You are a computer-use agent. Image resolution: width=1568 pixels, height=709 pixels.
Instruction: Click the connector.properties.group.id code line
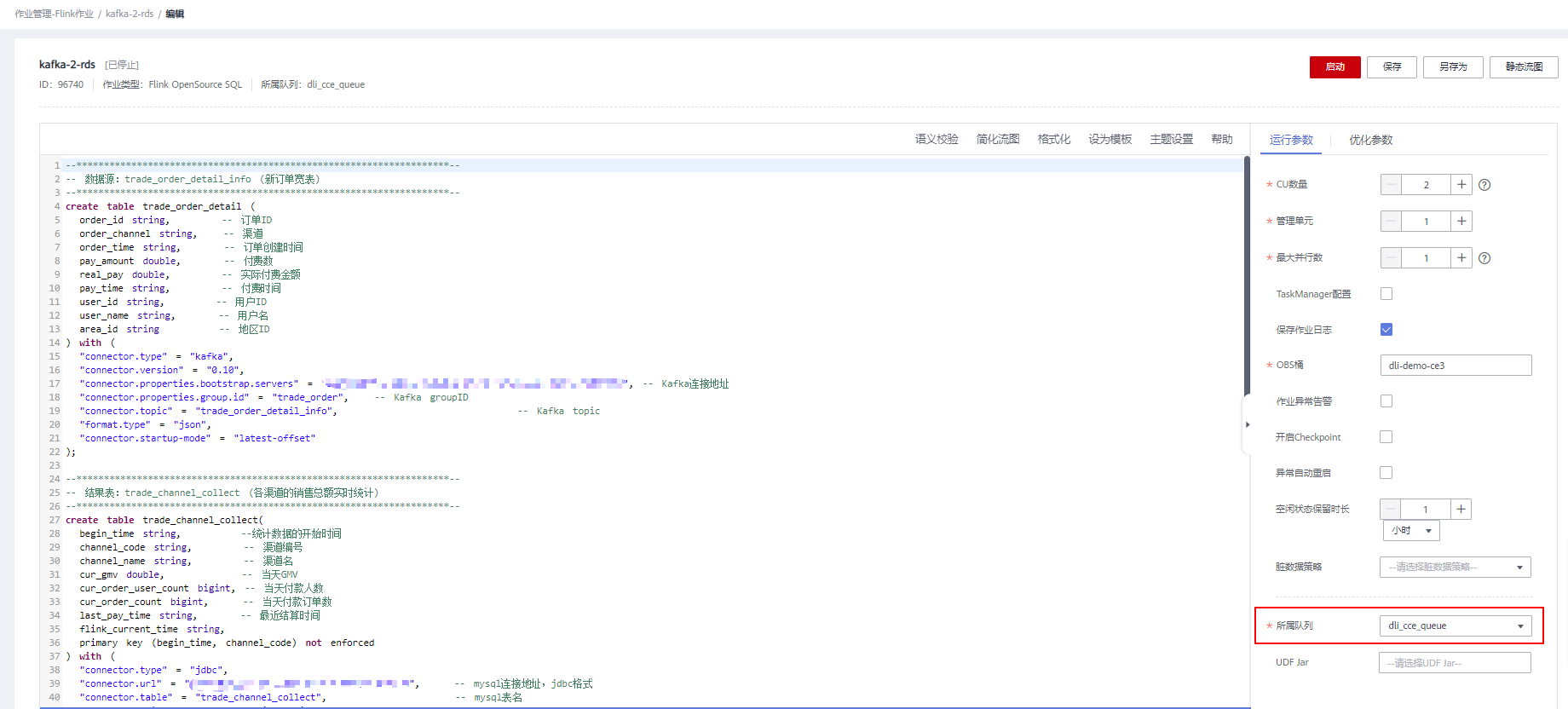[214, 397]
